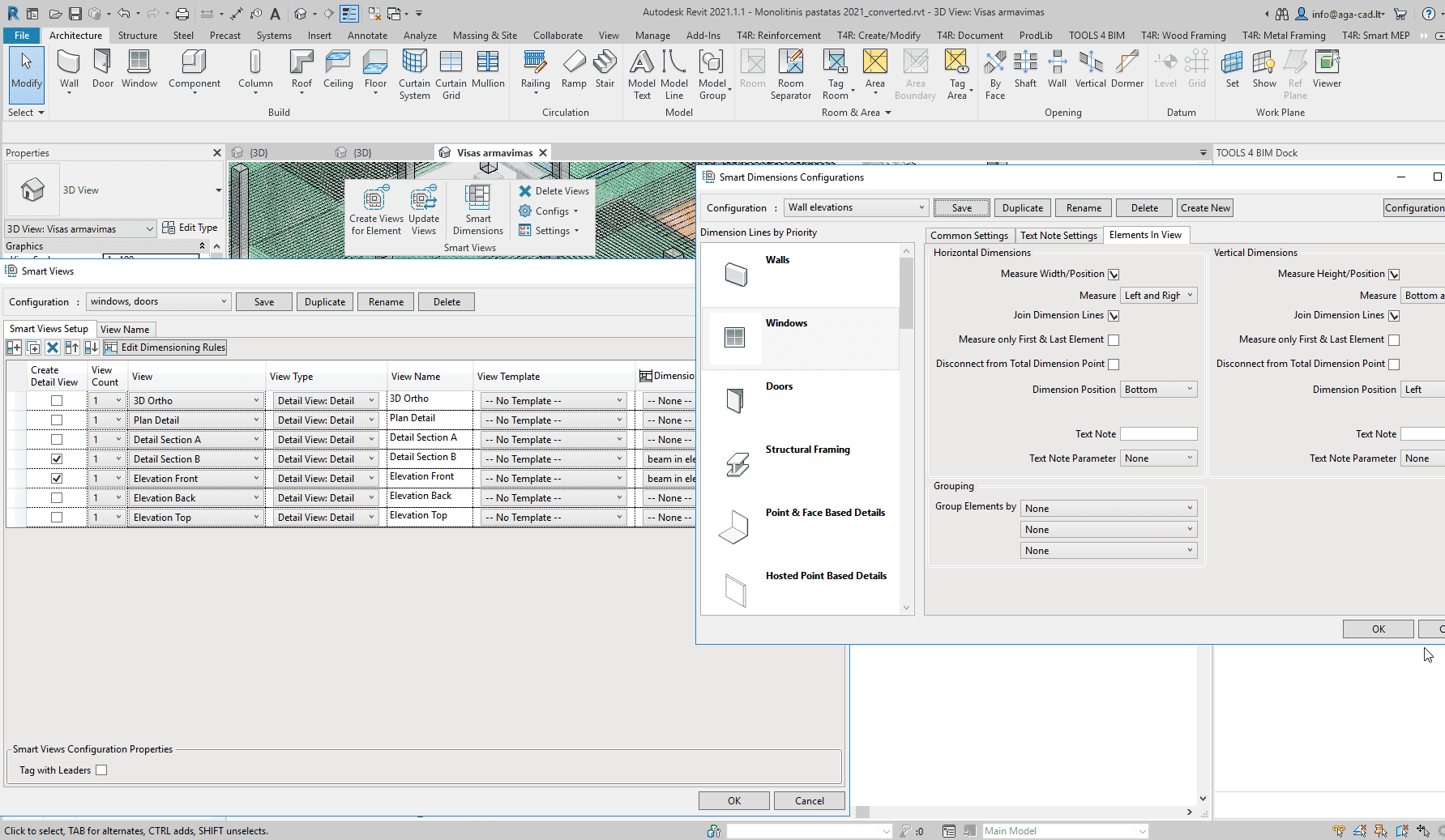Click Duplicate in Smart Views dialog
This screenshot has height=840, width=1445.
click(x=325, y=302)
